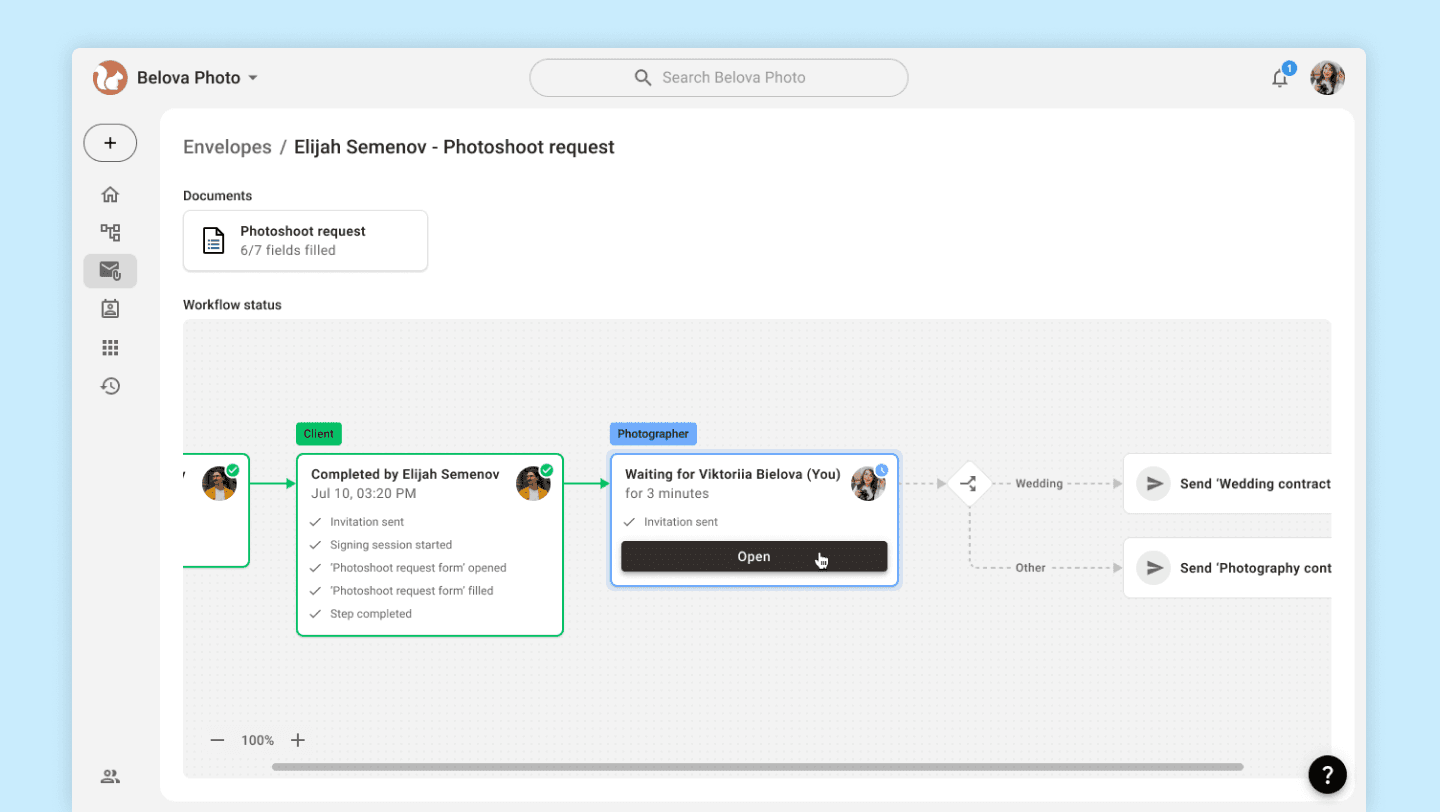Viewport: 1440px width, 812px height.
Task: Click the horizontal scrollbar of the workflow canvas
Action: (758, 767)
